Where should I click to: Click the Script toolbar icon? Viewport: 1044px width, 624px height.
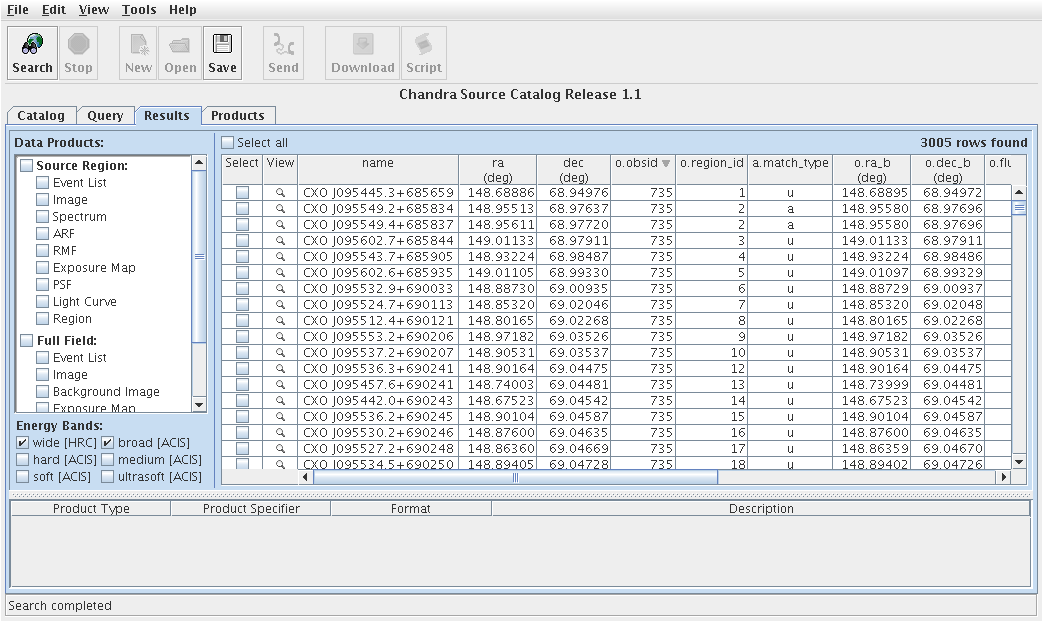coord(423,45)
